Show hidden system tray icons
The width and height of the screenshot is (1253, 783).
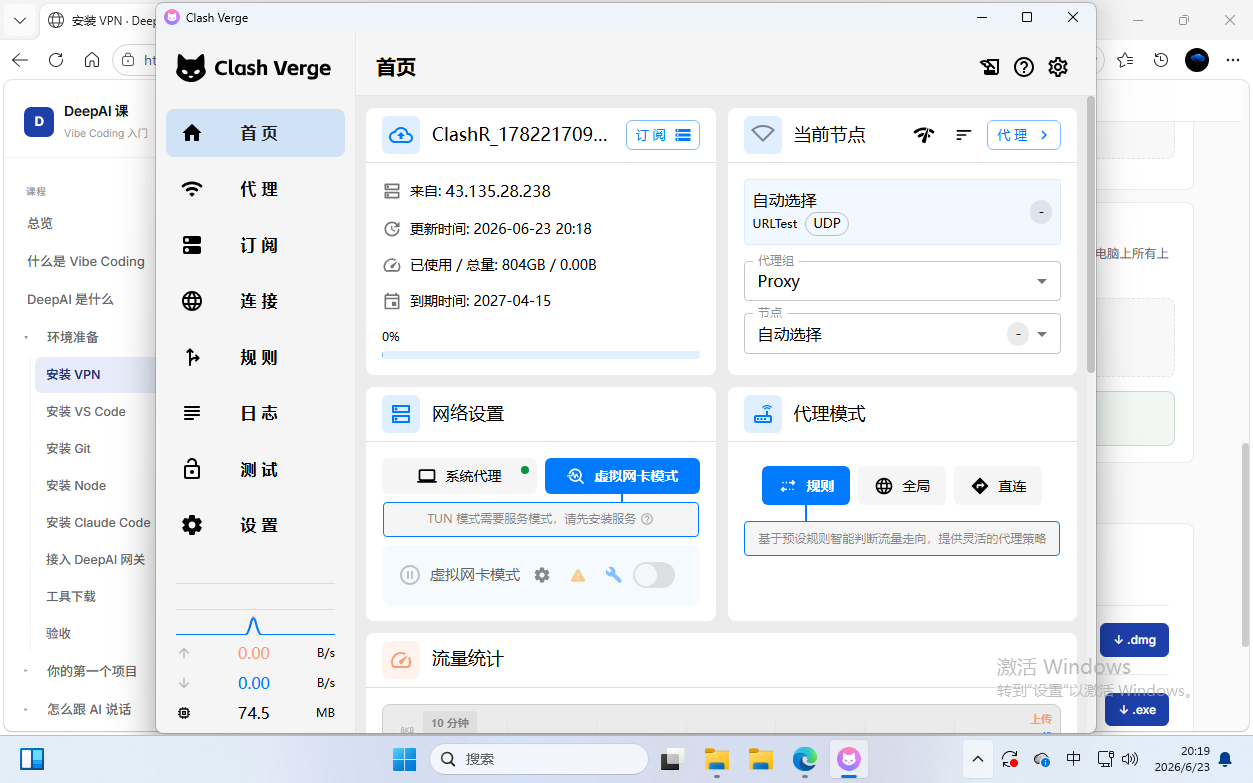tap(977, 759)
